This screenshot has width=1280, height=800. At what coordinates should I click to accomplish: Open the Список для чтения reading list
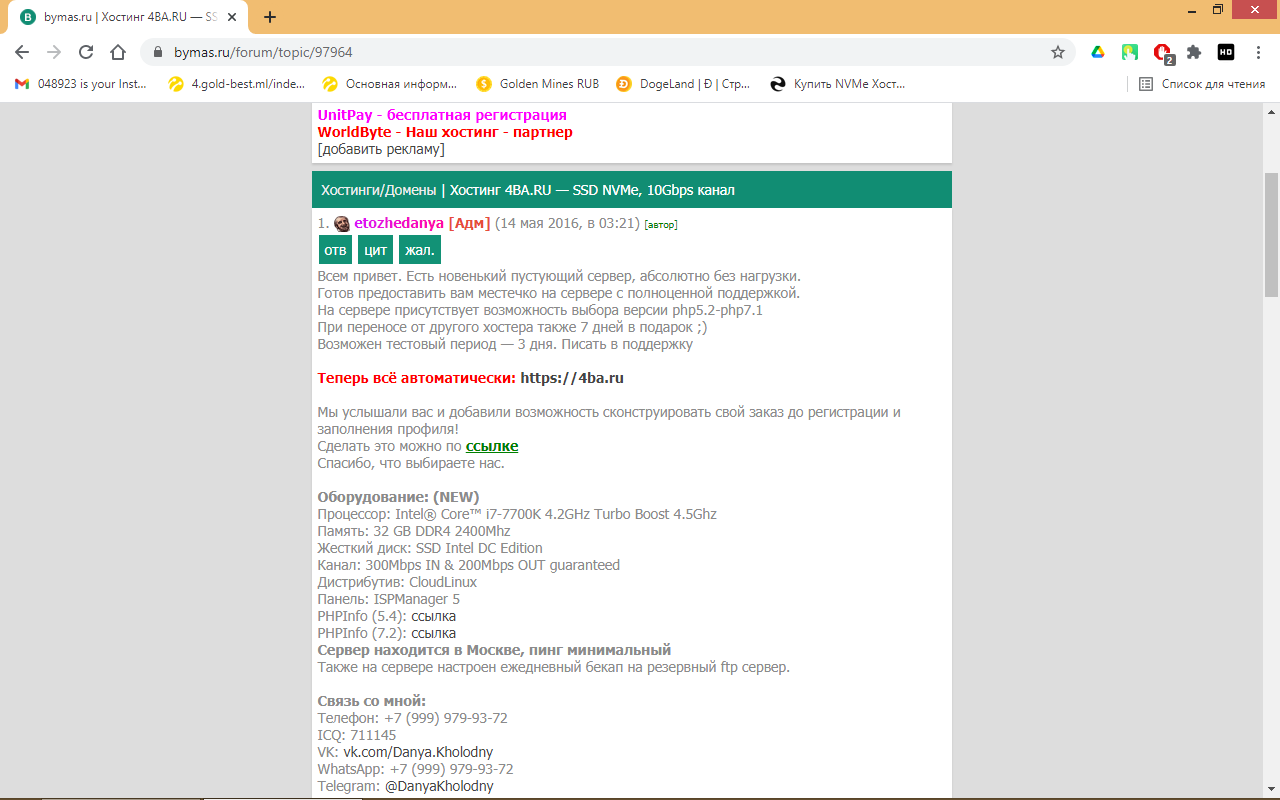(1202, 84)
